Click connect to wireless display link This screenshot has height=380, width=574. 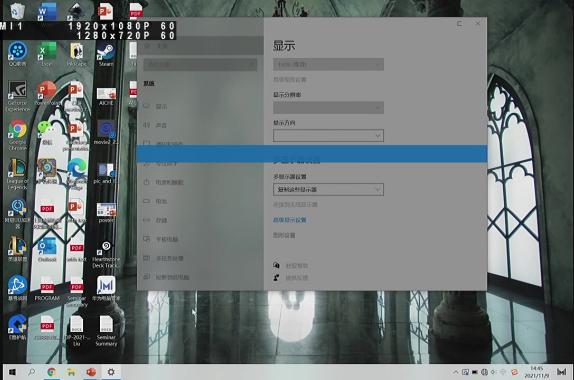coord(295,205)
